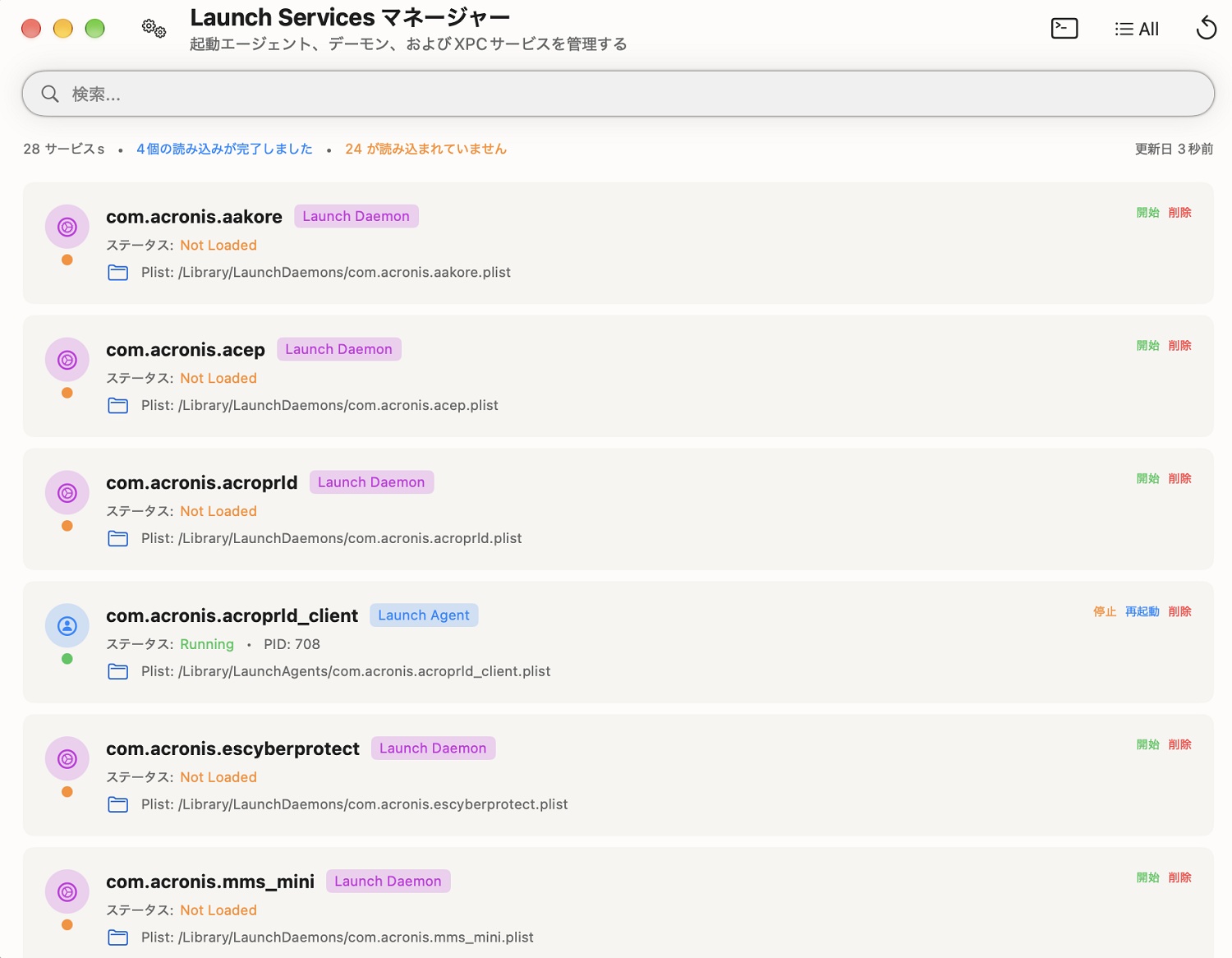Start the com.acronis.aakore service (開始)
Viewport: 1232px width, 958px height.
[x=1147, y=213]
